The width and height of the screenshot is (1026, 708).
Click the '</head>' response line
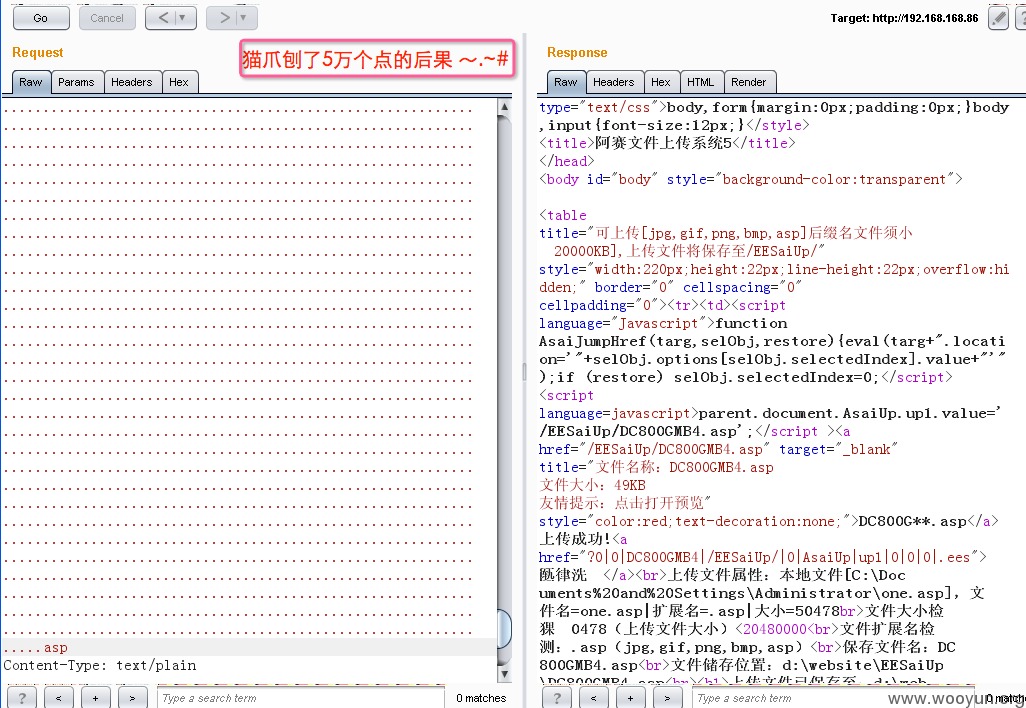tap(567, 161)
